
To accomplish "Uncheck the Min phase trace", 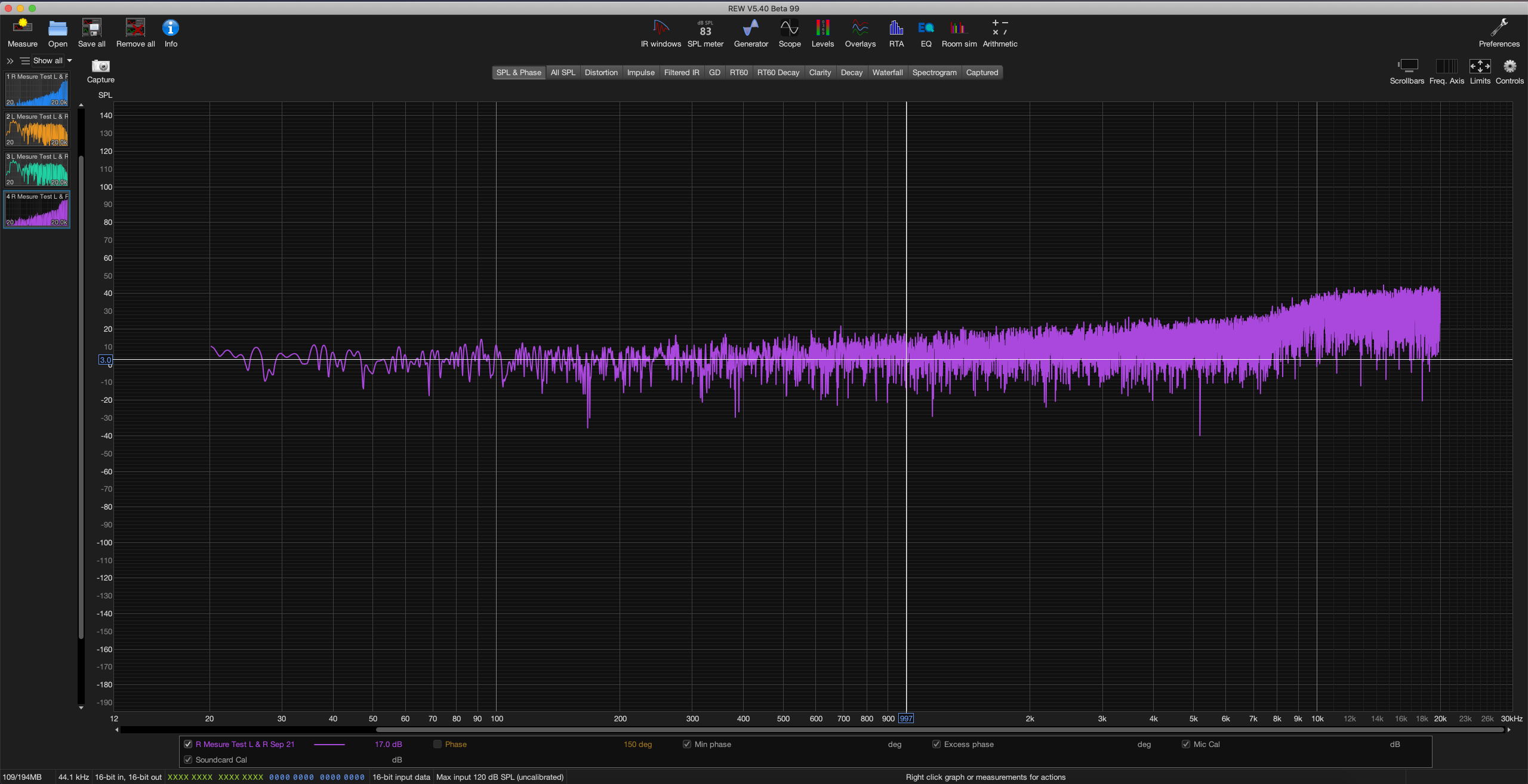I will pyautogui.click(x=687, y=744).
